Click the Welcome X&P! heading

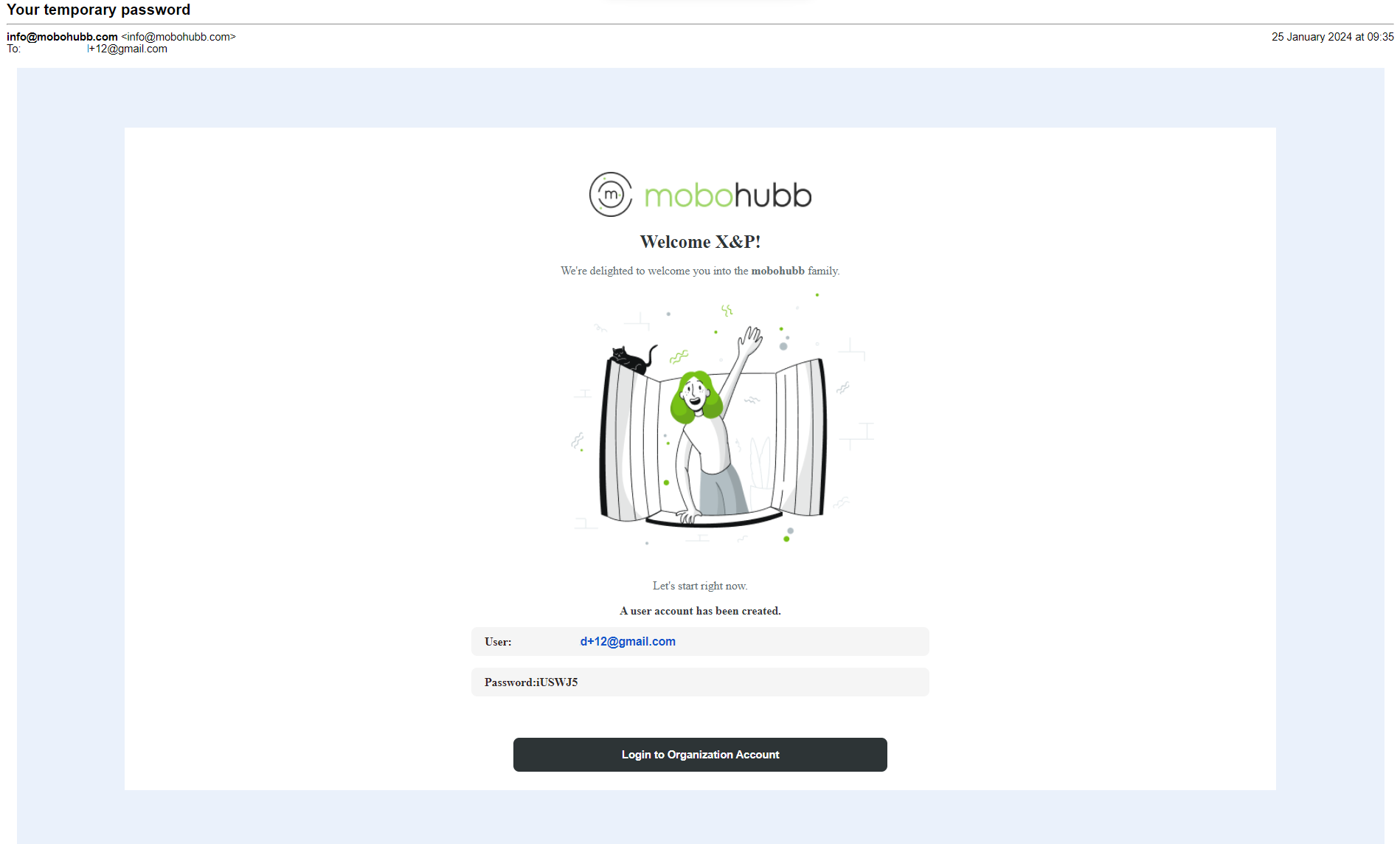coord(700,242)
